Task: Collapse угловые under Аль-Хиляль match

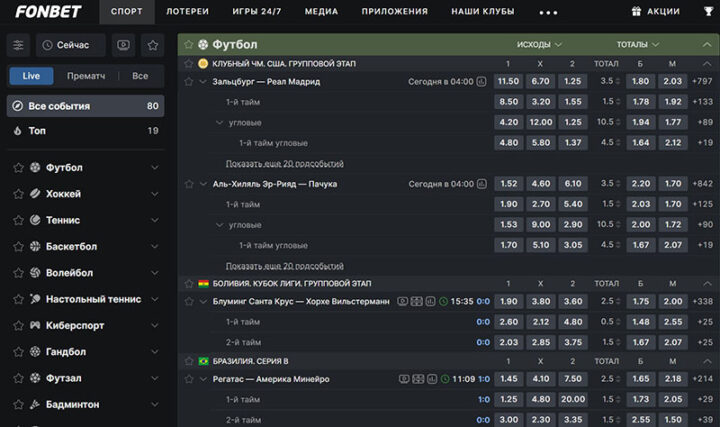Action: (x=219, y=225)
